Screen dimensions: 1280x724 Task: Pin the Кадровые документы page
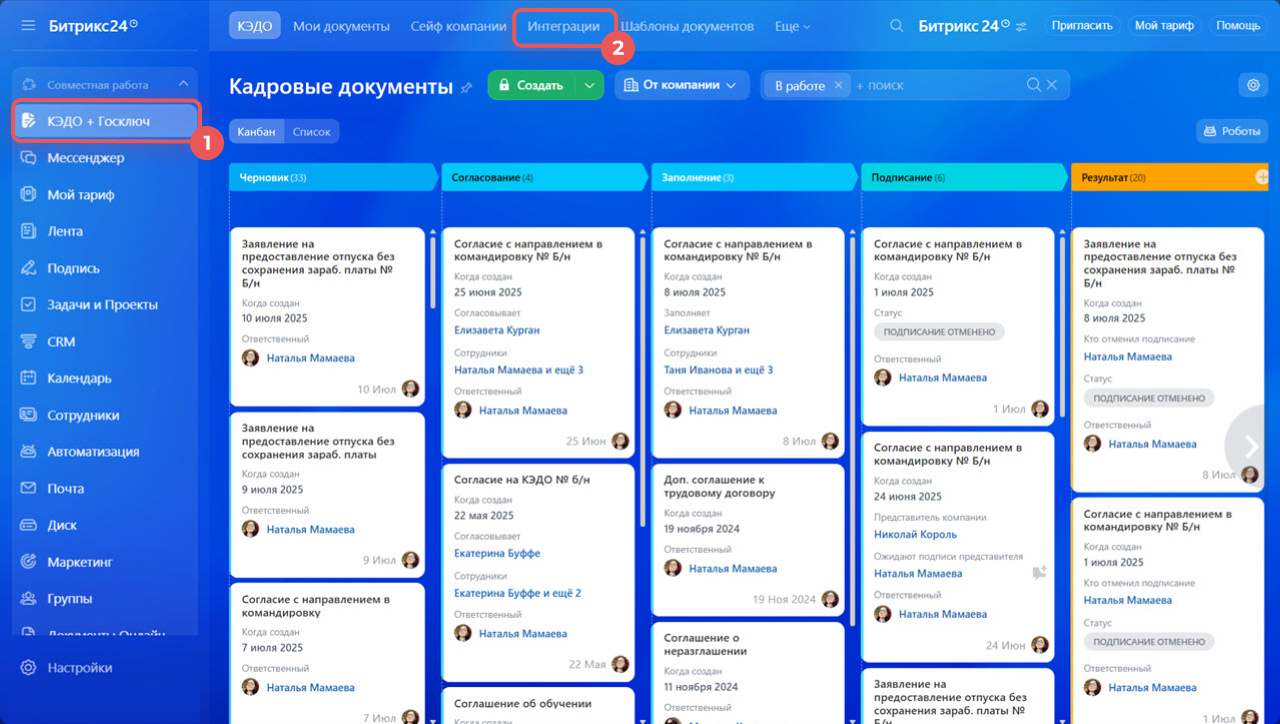click(x=466, y=88)
